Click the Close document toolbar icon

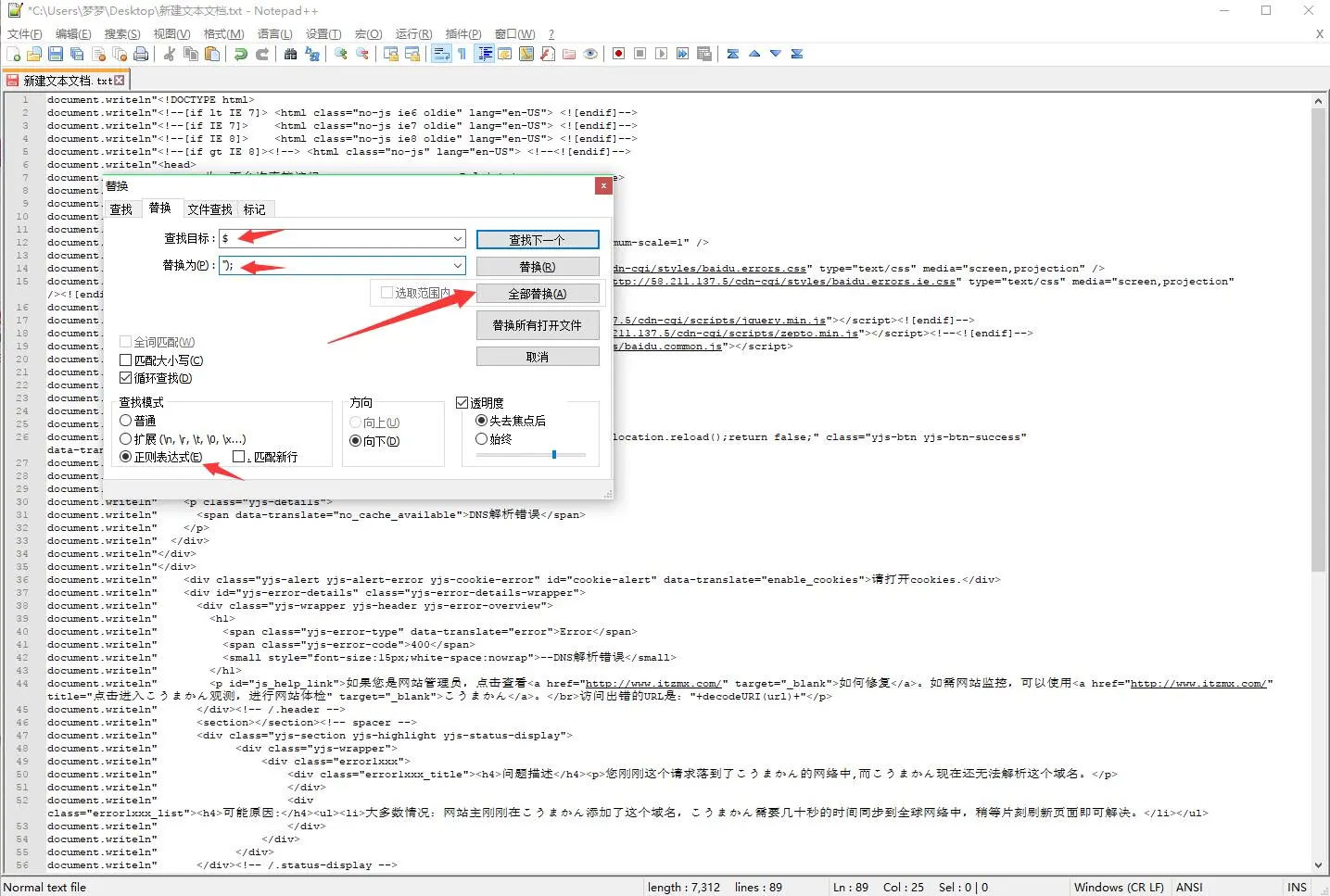[98, 54]
